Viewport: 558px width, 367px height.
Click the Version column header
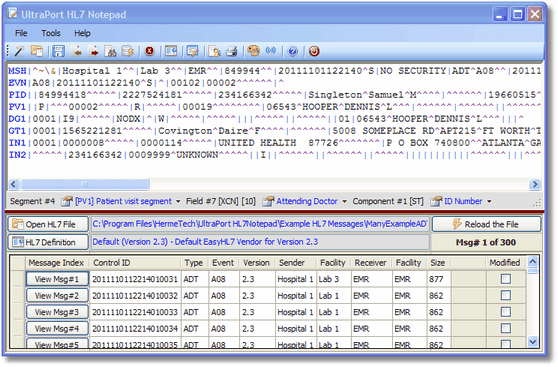257,263
